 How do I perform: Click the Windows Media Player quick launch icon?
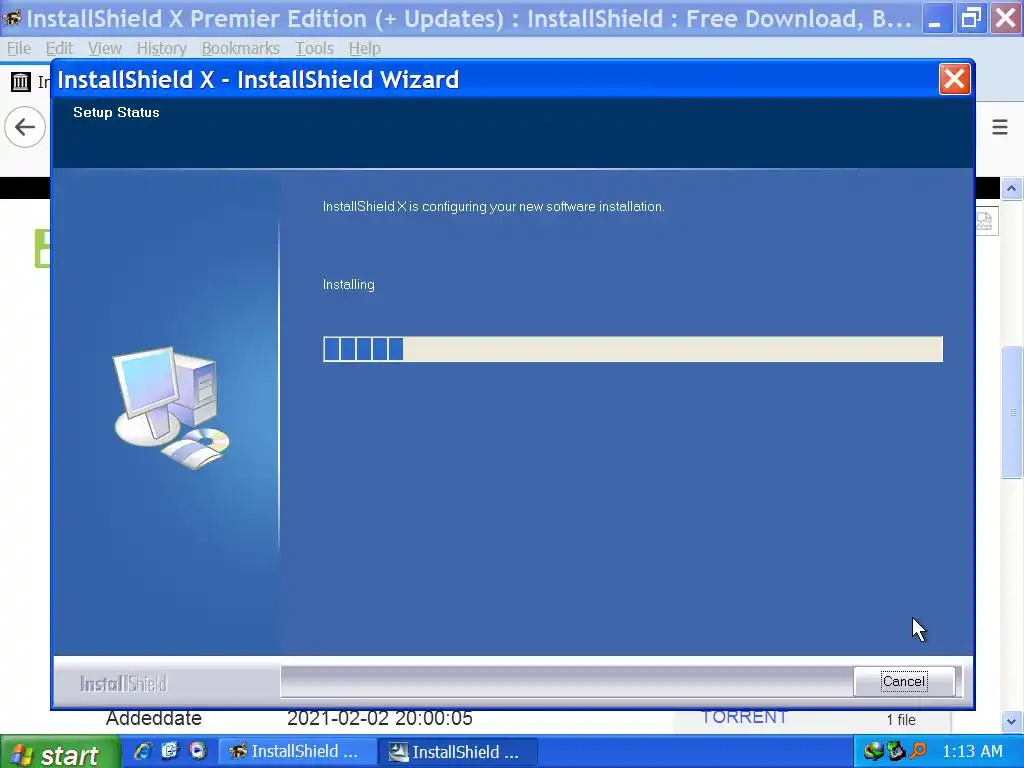coord(198,751)
